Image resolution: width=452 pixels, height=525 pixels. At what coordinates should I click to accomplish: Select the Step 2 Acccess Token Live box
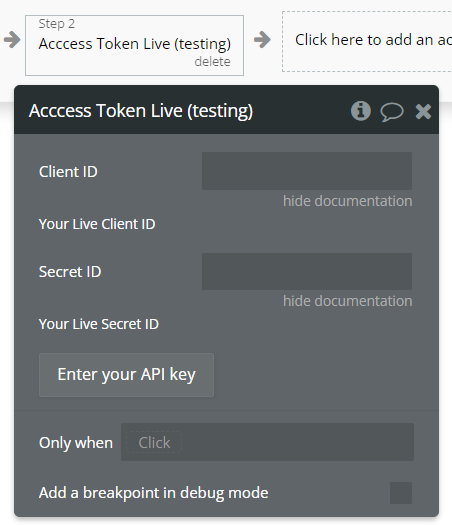click(134, 45)
